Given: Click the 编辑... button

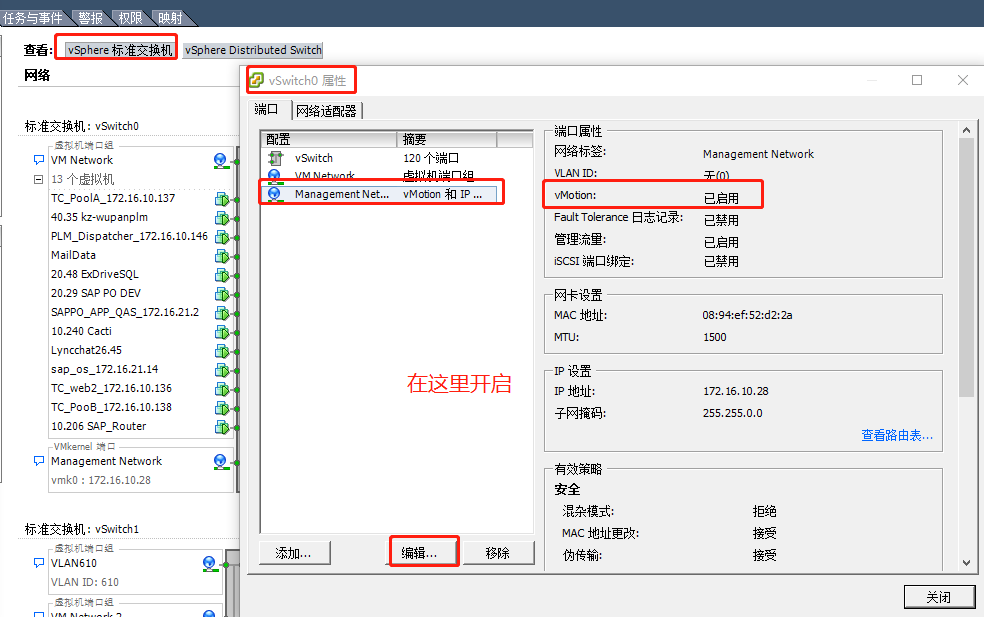Looking at the screenshot, I should tap(419, 553).
